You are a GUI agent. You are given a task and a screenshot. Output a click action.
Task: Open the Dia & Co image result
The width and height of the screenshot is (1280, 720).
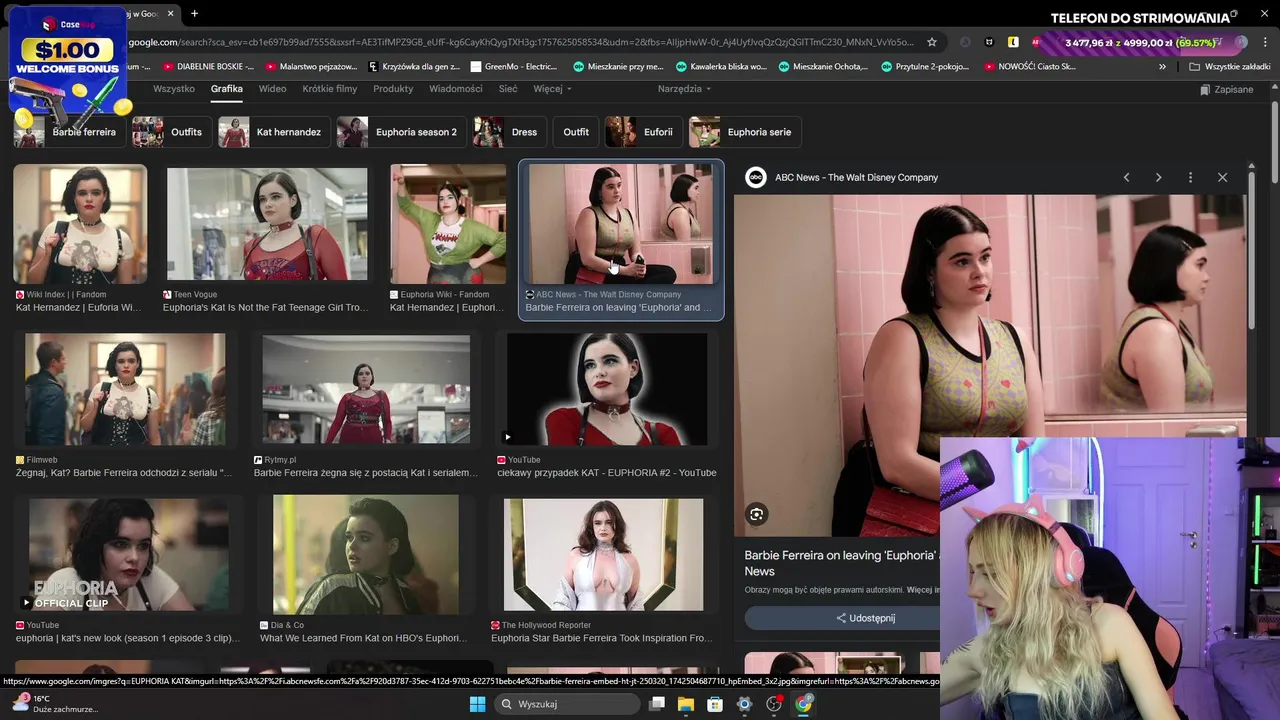[365, 555]
